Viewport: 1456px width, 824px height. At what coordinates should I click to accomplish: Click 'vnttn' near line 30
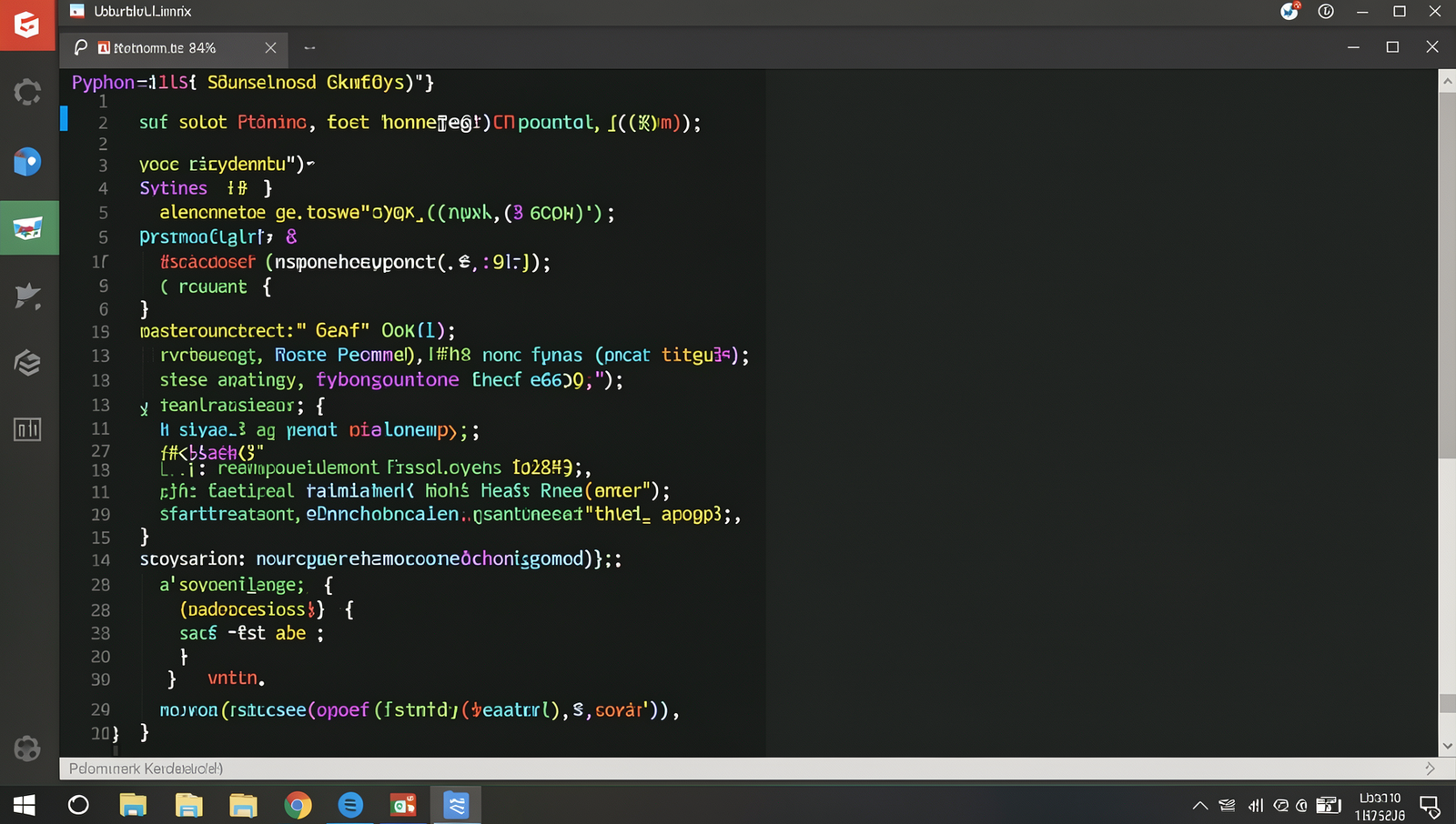(x=233, y=678)
